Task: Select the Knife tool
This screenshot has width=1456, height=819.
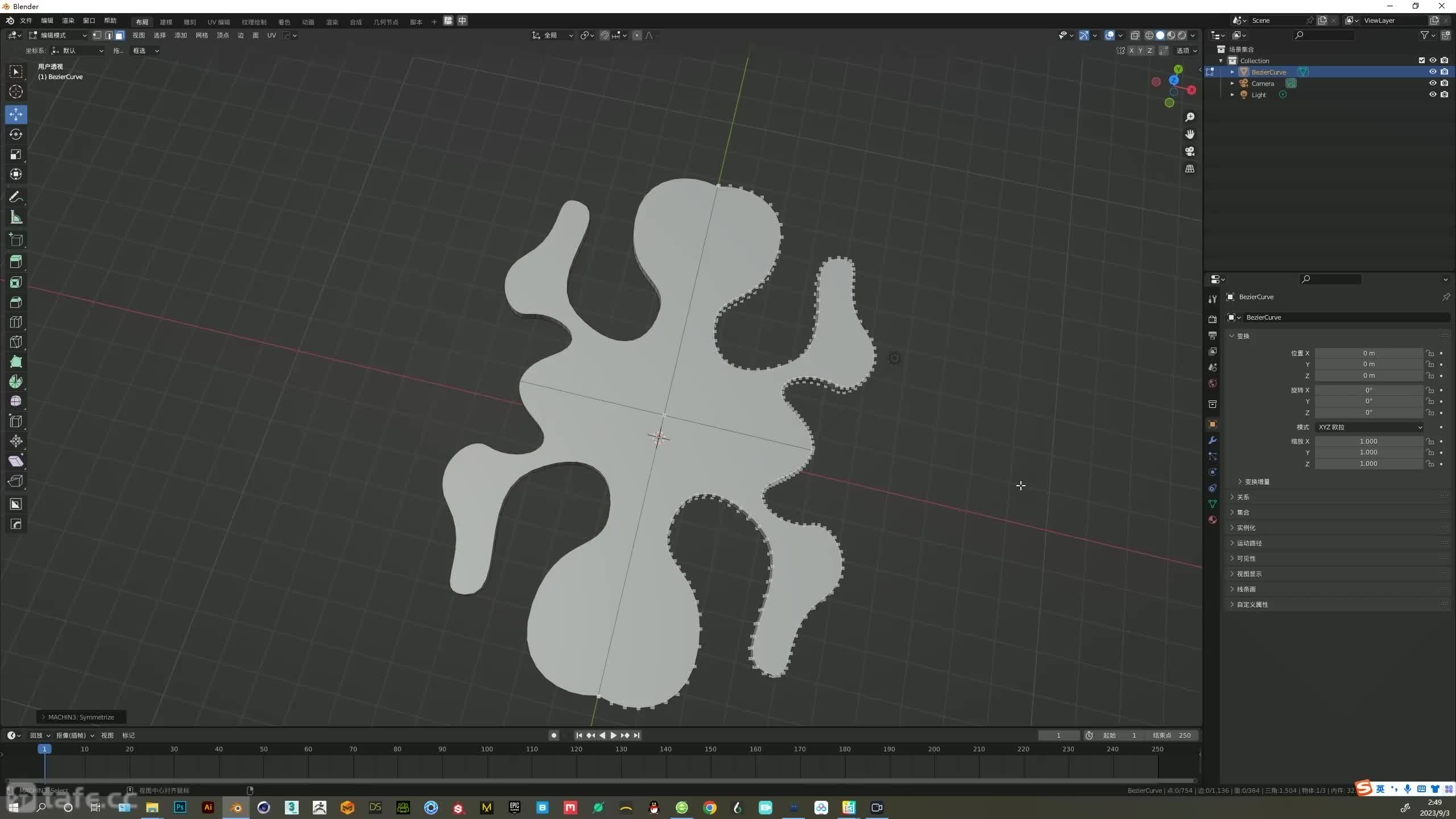Action: [x=16, y=342]
